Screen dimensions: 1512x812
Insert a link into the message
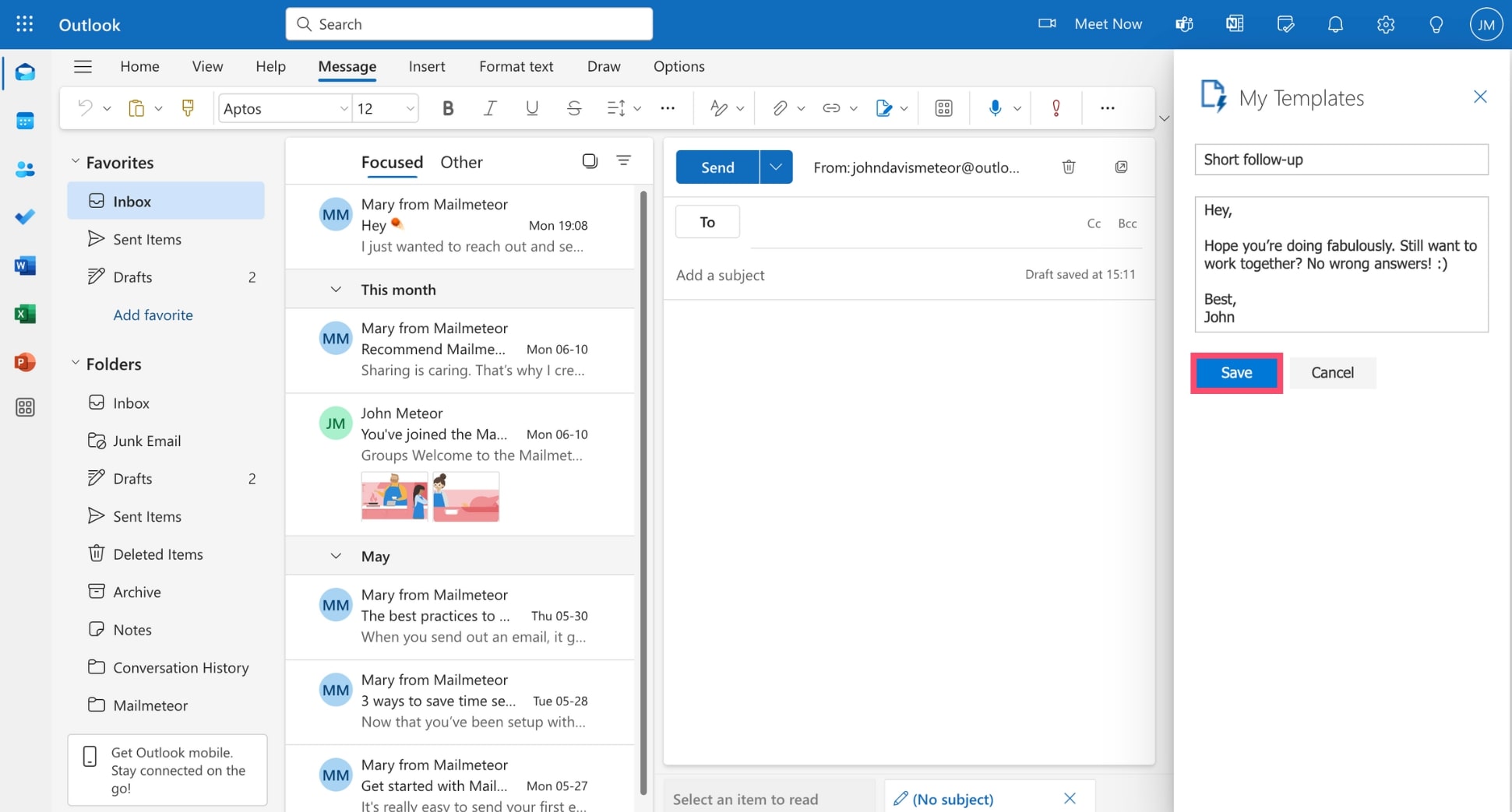point(831,107)
